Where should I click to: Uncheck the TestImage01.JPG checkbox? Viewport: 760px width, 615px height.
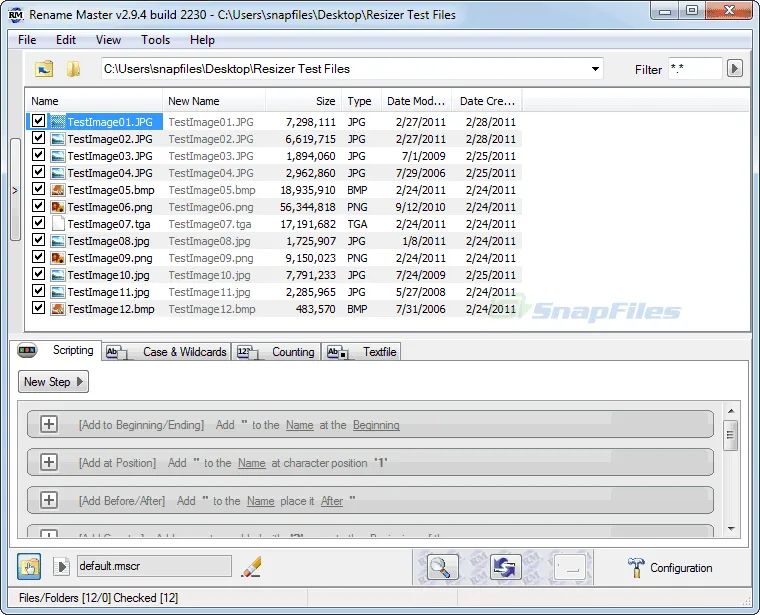point(38,121)
